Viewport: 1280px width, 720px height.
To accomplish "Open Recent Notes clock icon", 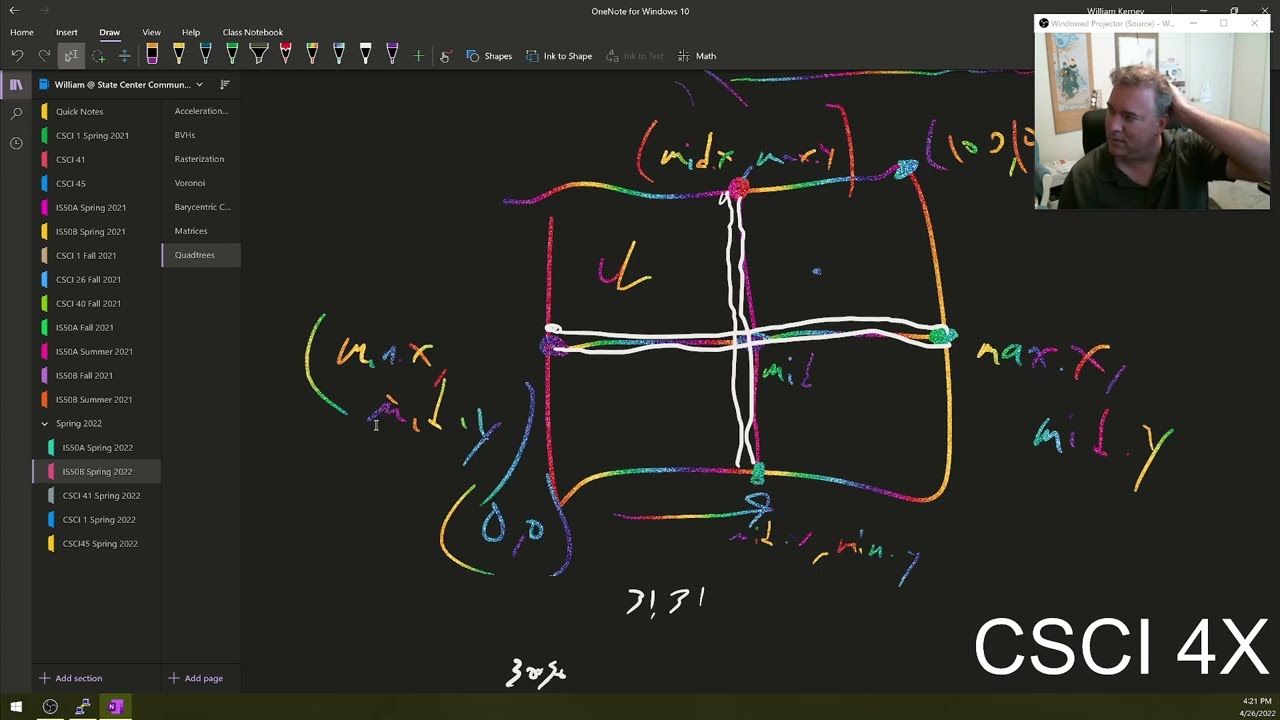I will pyautogui.click(x=16, y=143).
